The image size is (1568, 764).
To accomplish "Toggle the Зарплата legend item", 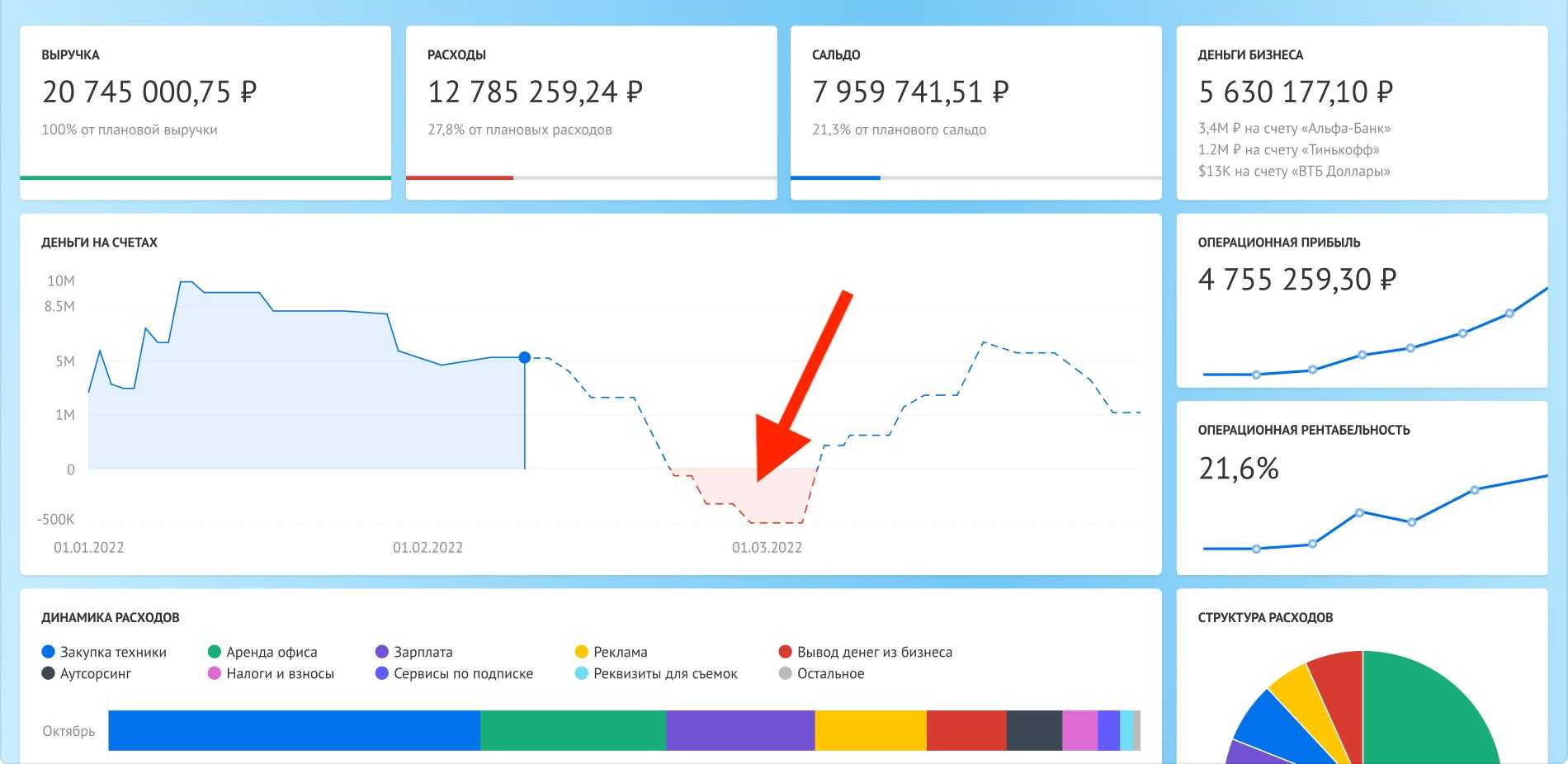I will point(413,652).
